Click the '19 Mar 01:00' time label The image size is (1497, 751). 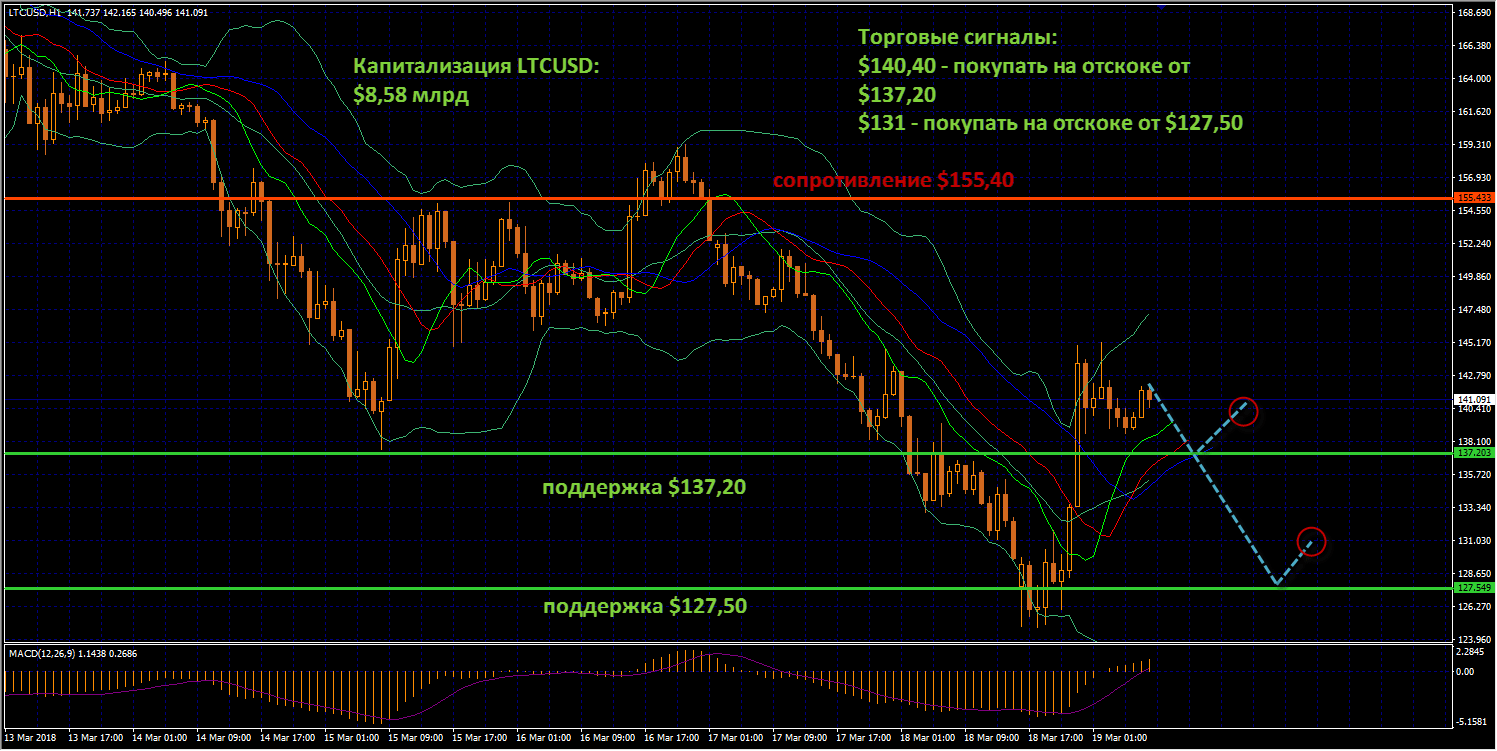(x=1119, y=737)
